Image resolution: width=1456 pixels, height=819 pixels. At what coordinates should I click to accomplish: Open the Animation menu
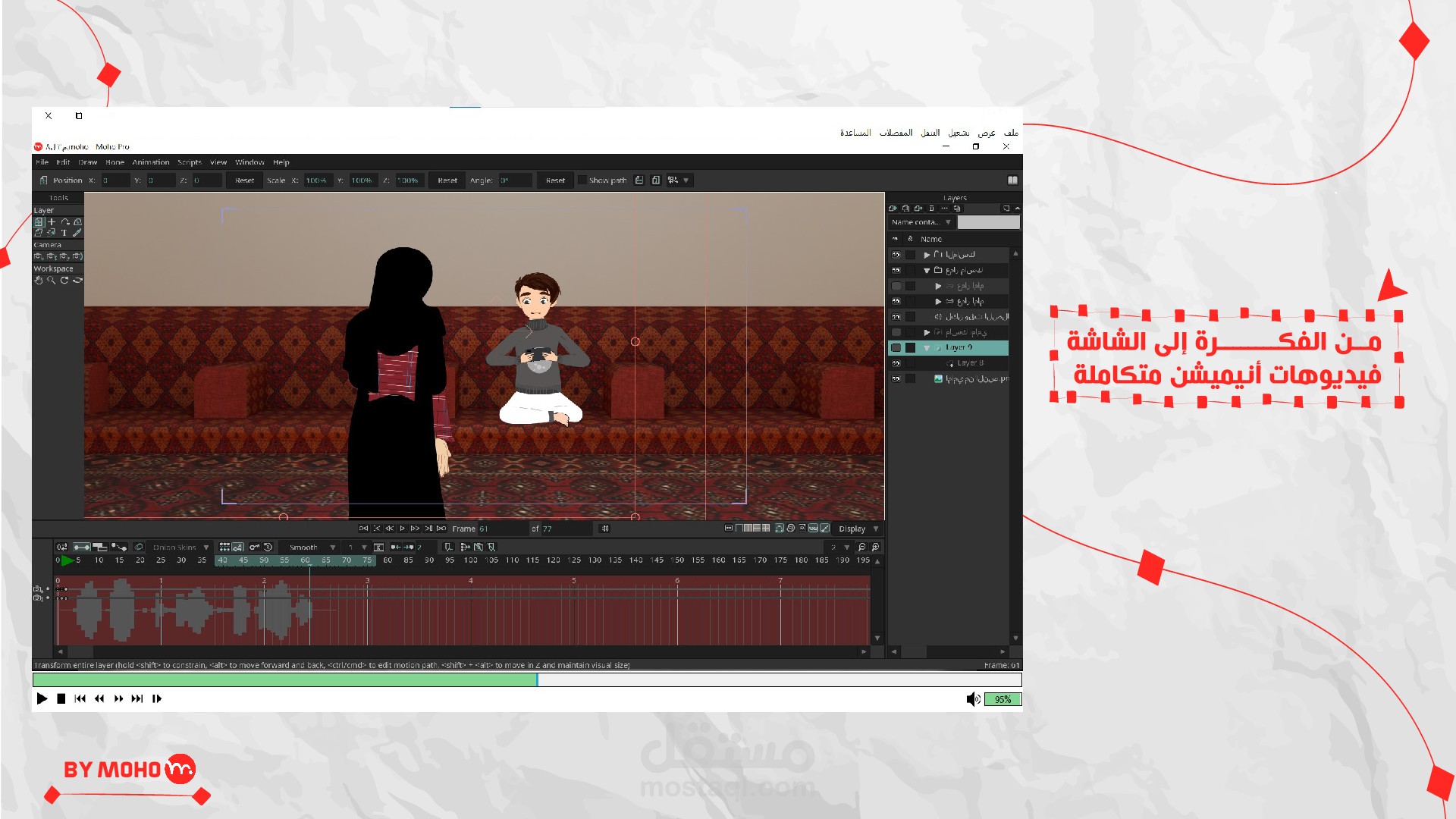click(x=151, y=162)
